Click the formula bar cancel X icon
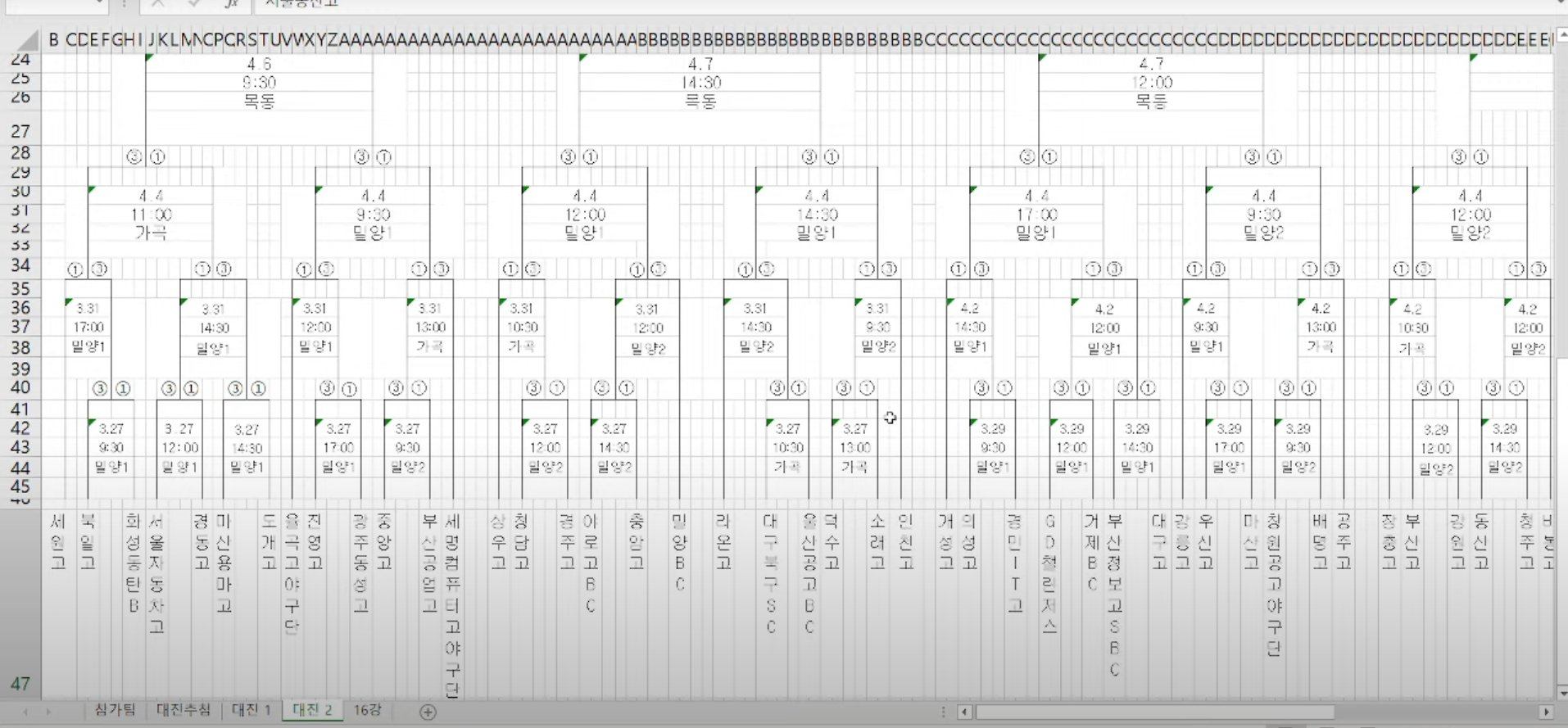 coord(158,4)
